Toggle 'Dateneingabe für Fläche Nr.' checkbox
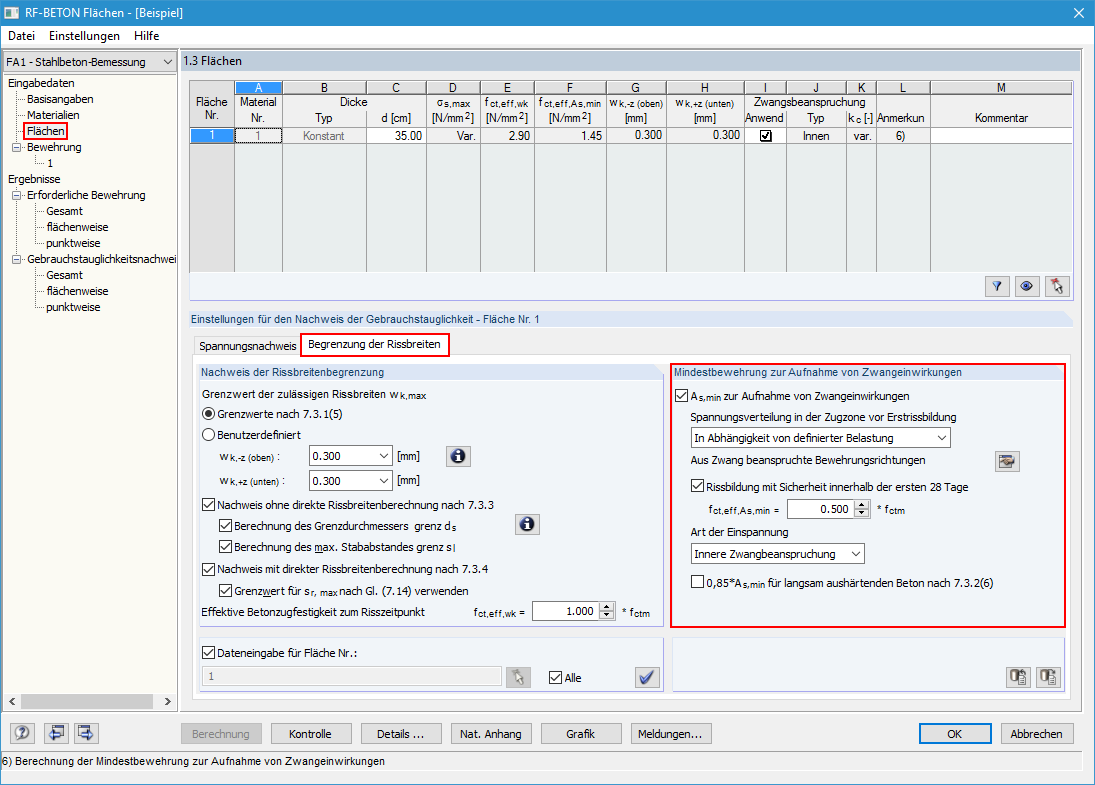1095x785 pixels. (x=208, y=653)
